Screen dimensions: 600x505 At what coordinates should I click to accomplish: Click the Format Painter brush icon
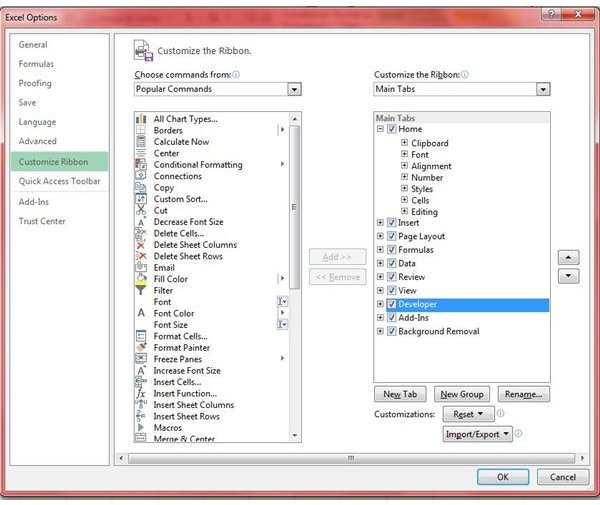coord(141,347)
